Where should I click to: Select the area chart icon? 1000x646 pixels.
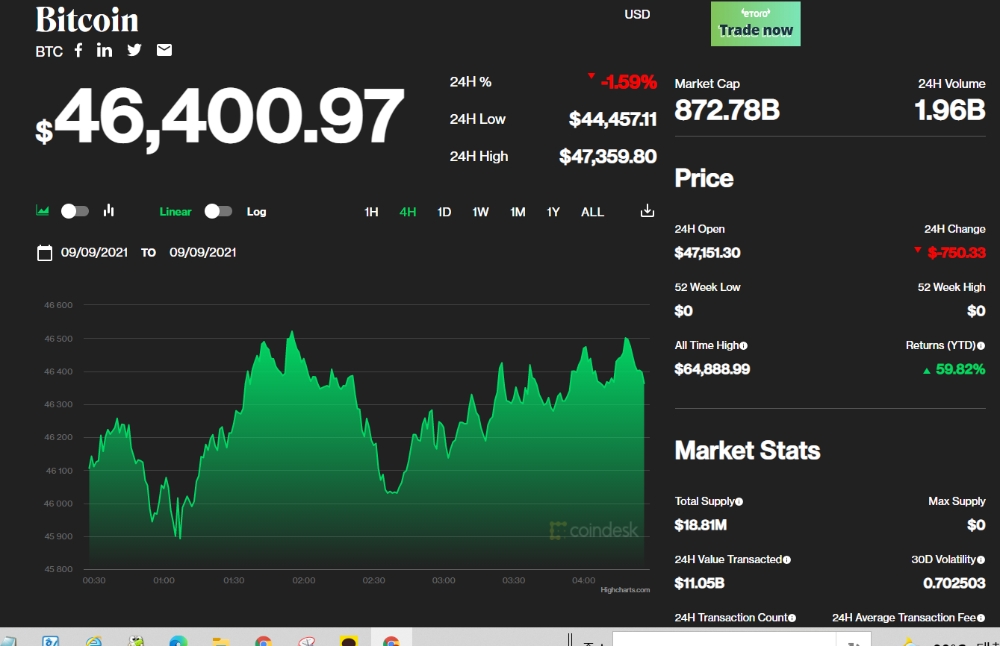tap(43, 210)
